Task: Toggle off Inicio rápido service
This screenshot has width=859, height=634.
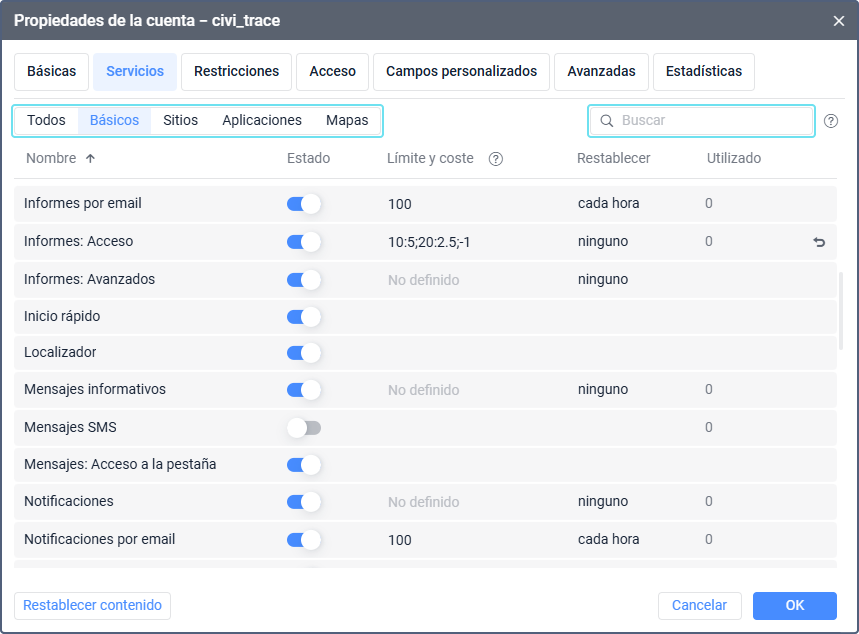Action: [x=304, y=317]
